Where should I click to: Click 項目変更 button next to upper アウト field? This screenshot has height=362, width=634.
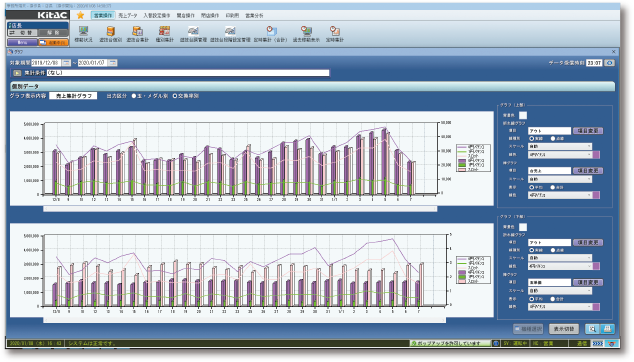tap(588, 131)
